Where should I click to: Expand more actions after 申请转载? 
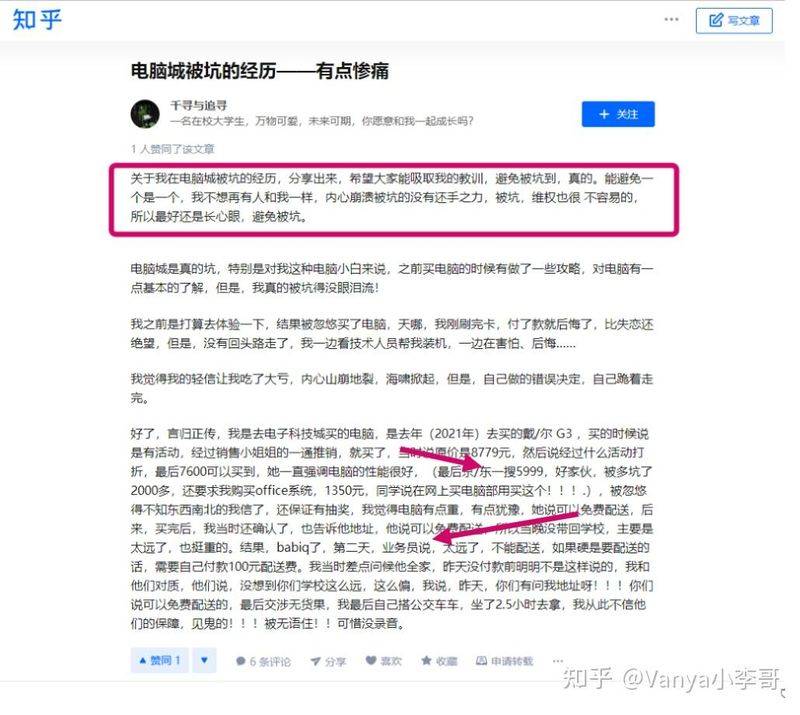[x=557, y=661]
